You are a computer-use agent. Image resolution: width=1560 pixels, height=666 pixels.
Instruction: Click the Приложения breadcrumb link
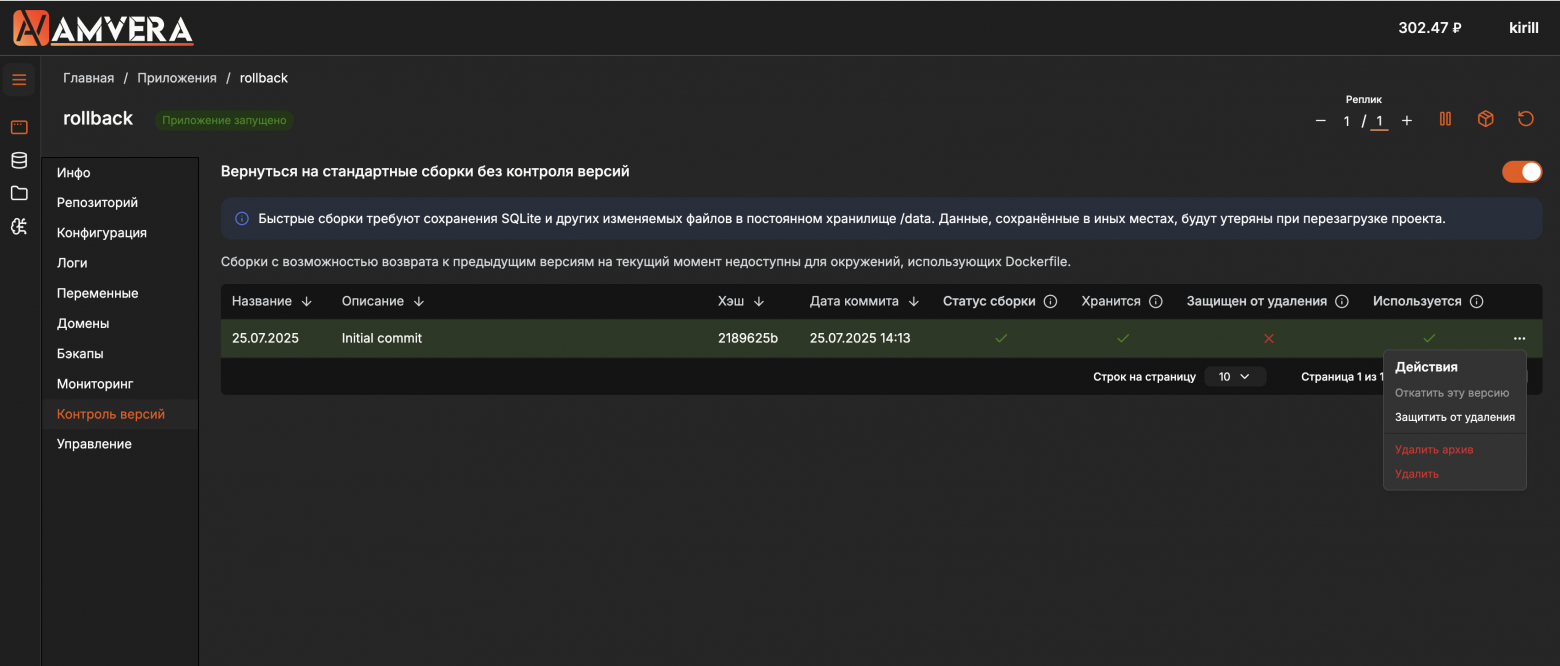177,78
